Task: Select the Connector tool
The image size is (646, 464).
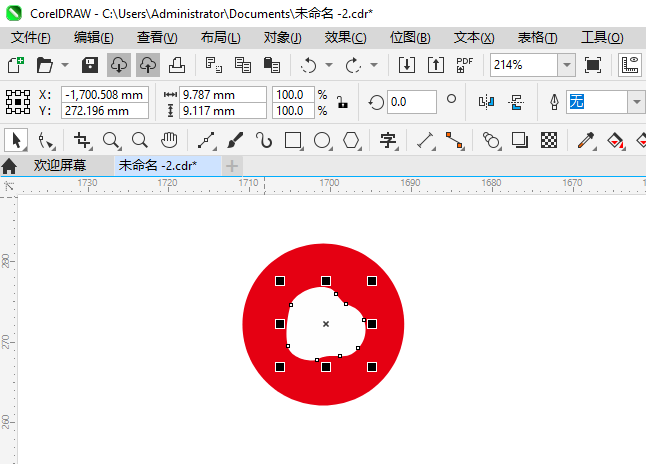Action: tap(454, 141)
